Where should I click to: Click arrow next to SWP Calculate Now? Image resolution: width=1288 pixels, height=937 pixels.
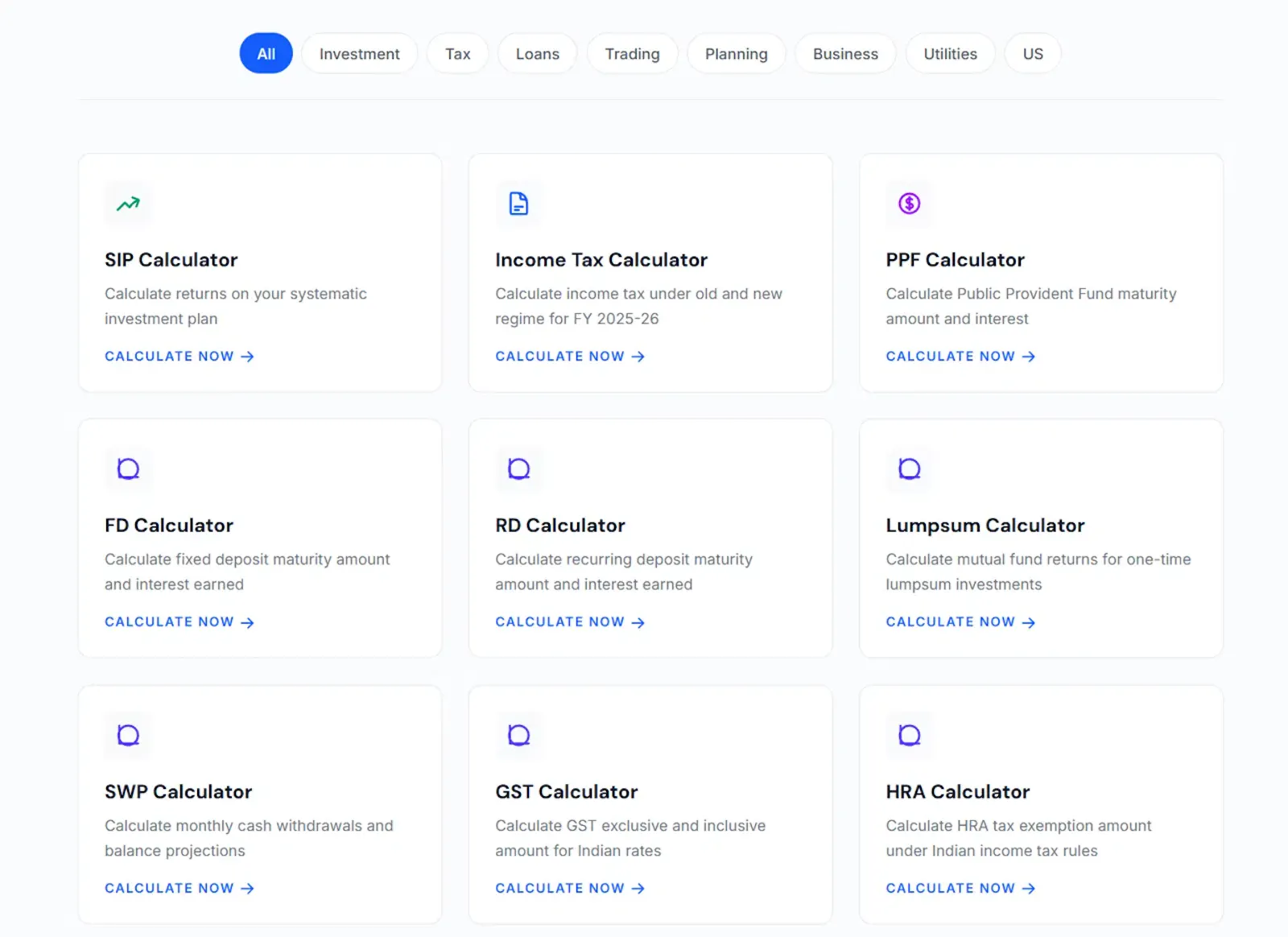247,889
